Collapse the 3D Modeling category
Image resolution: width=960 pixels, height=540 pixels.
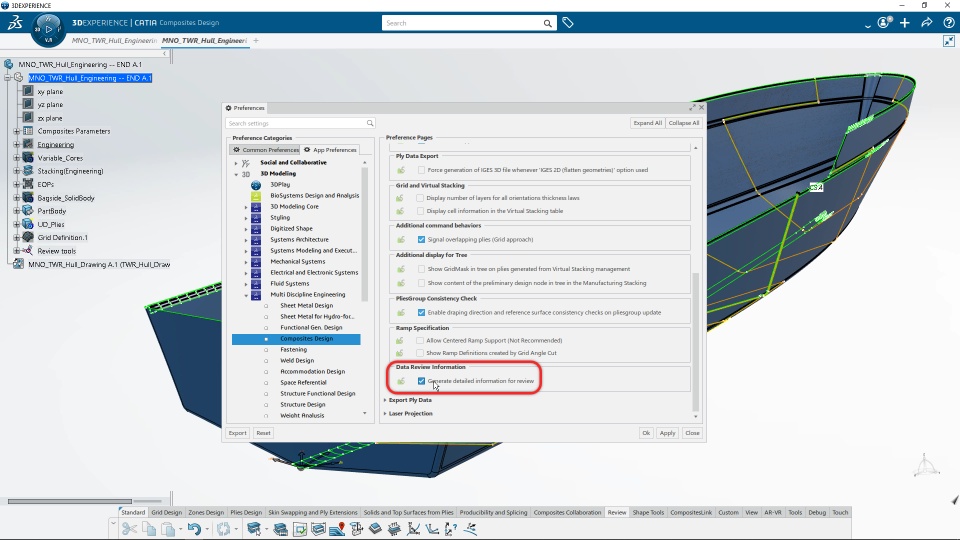tap(236, 174)
